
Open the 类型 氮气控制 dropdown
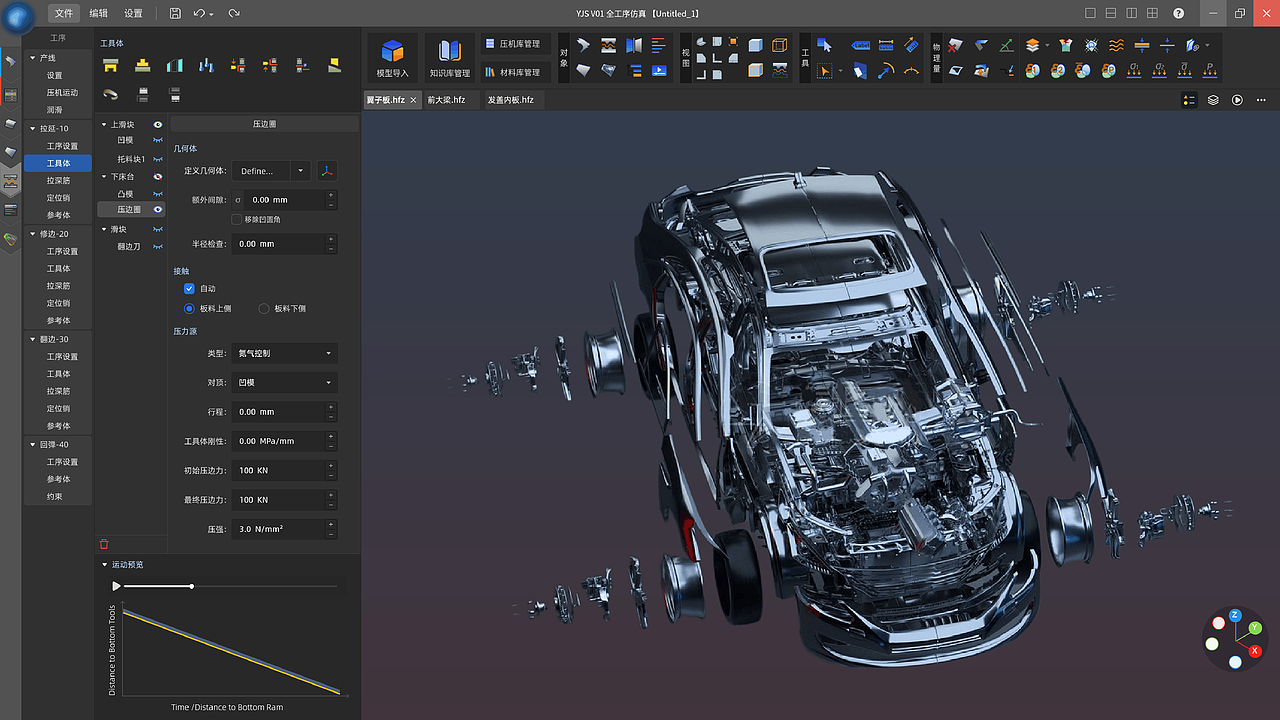[x=284, y=354]
